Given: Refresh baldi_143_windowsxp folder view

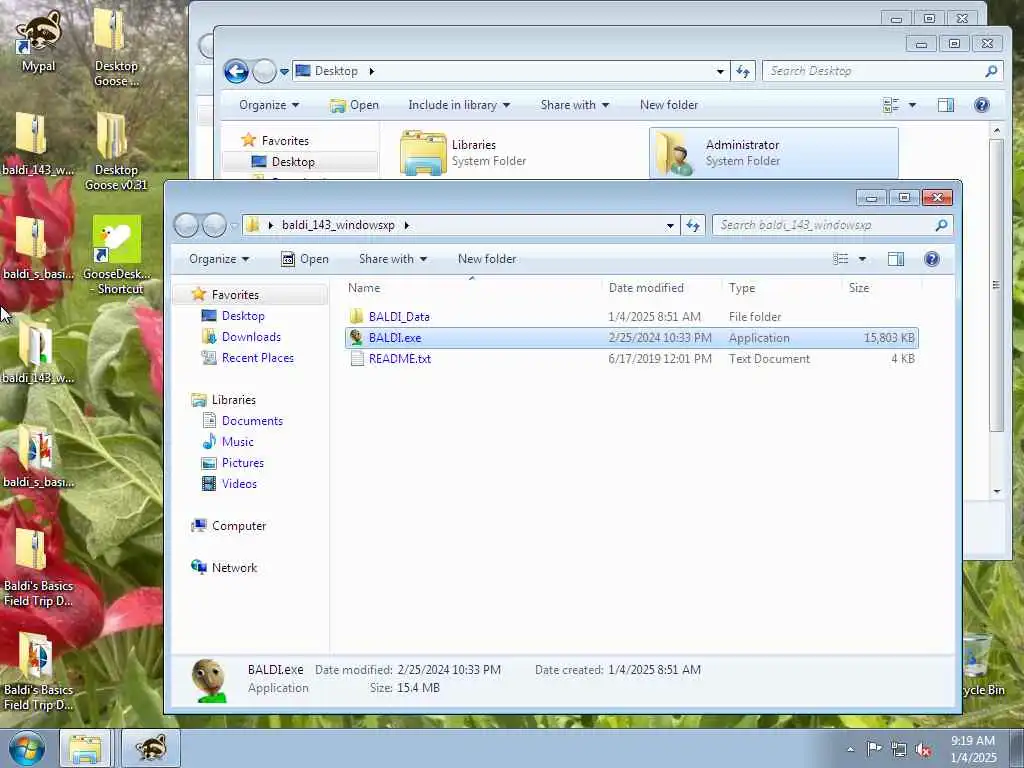Looking at the screenshot, I should [x=692, y=225].
